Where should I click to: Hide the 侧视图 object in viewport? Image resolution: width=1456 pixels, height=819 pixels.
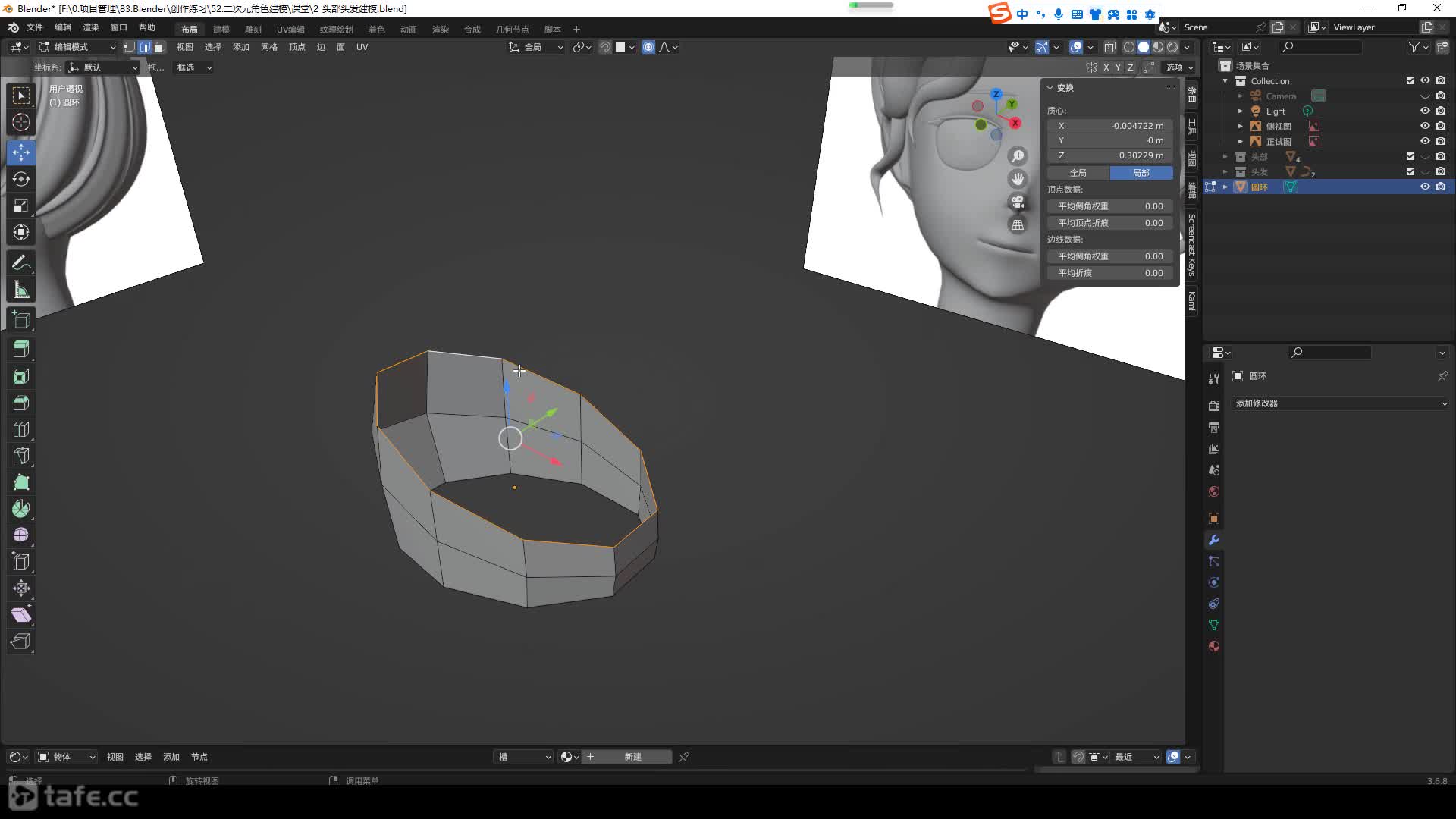1425,126
